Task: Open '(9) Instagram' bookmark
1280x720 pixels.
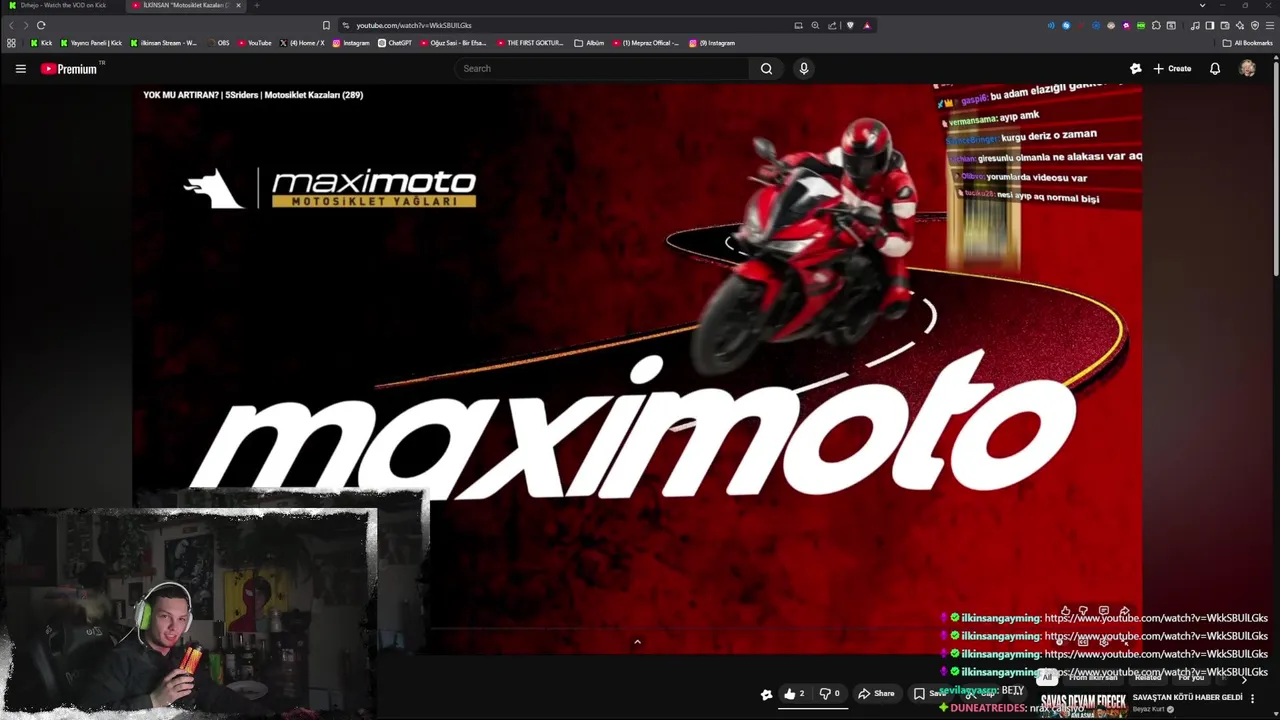Action: 712,43
